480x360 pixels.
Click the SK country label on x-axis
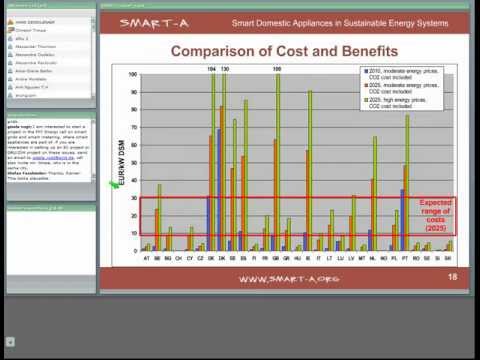pyautogui.click(x=448, y=258)
